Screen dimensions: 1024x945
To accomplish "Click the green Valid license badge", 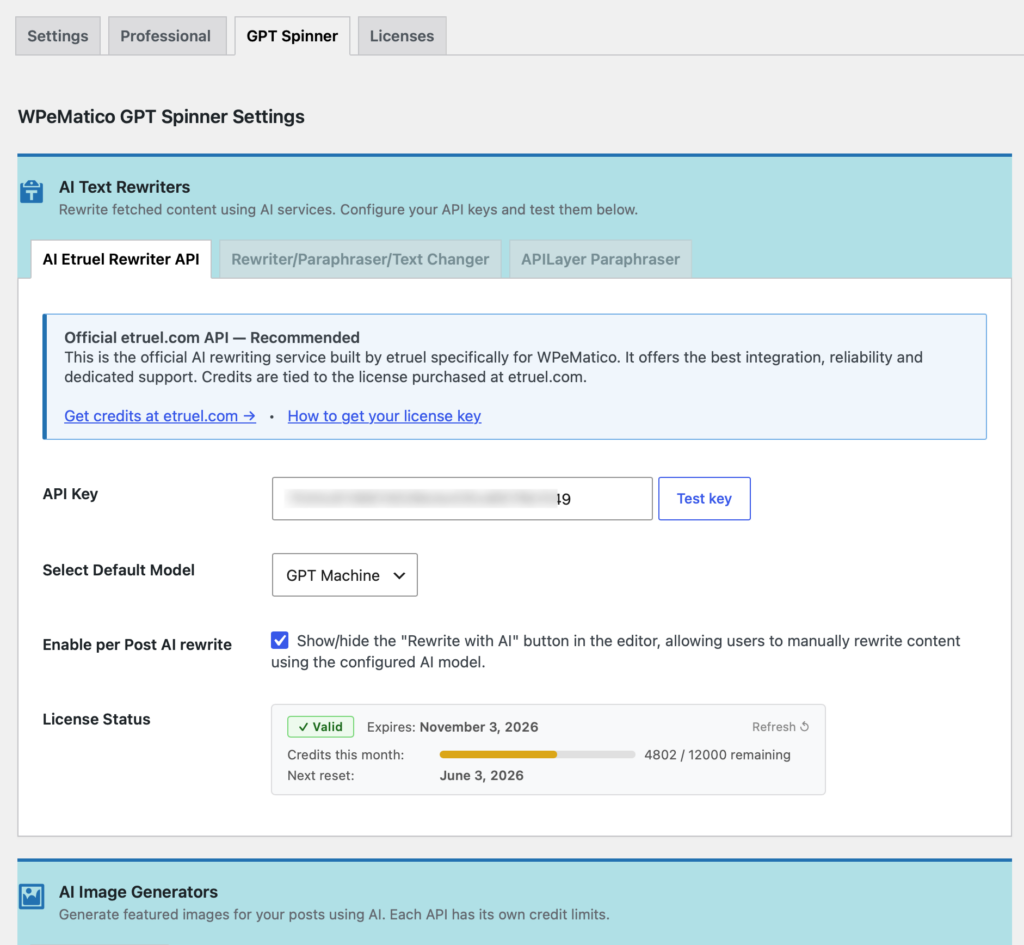I will 321,727.
